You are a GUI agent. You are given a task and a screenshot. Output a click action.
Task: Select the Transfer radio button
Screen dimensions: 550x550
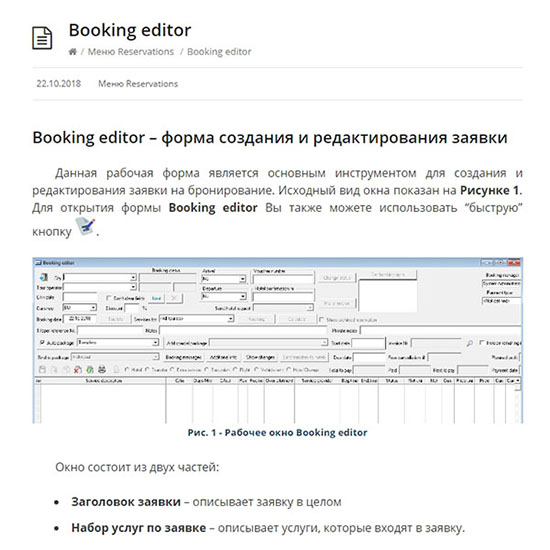point(147,369)
